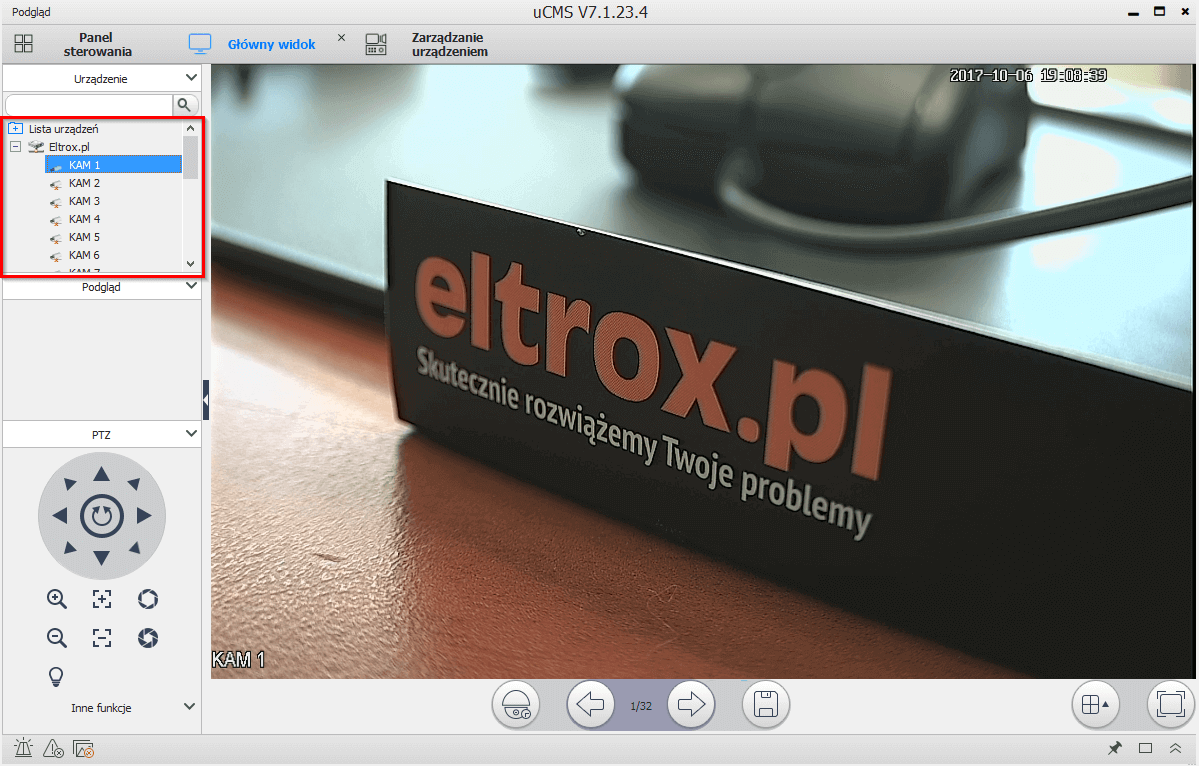Image resolution: width=1199 pixels, height=766 pixels.
Task: Click the magnifier search button
Action: point(184,105)
